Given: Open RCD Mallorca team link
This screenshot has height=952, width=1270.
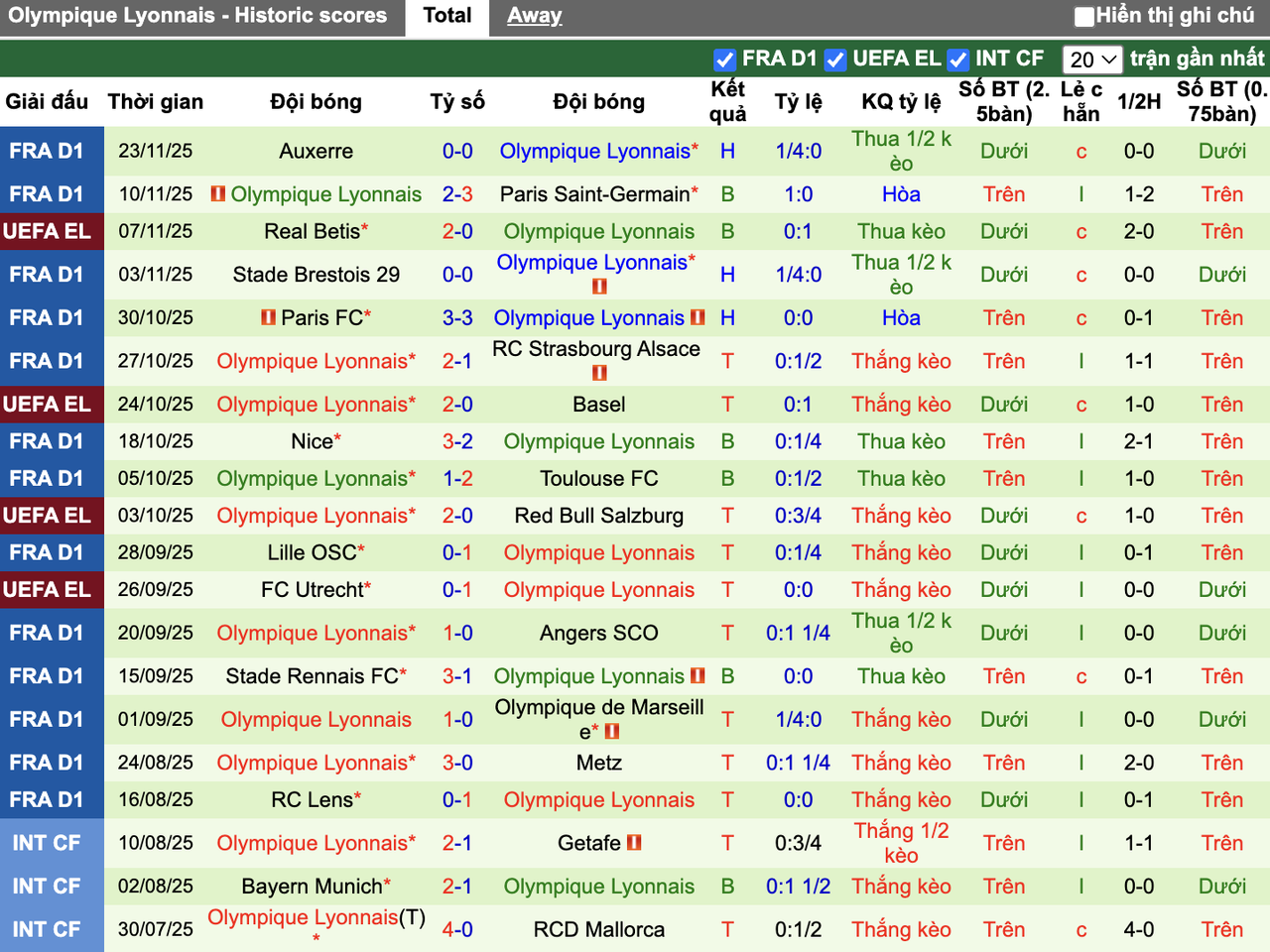Looking at the screenshot, I should click(x=599, y=930).
